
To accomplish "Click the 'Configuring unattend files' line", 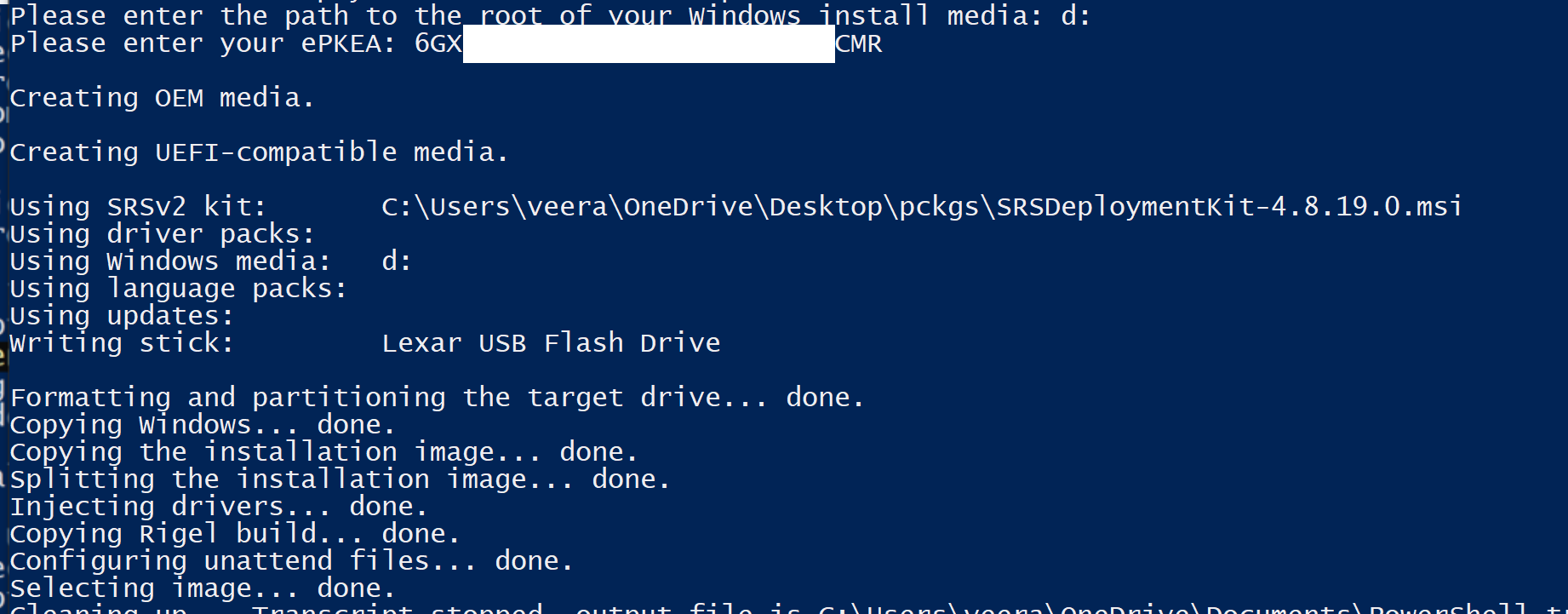I will [291, 561].
